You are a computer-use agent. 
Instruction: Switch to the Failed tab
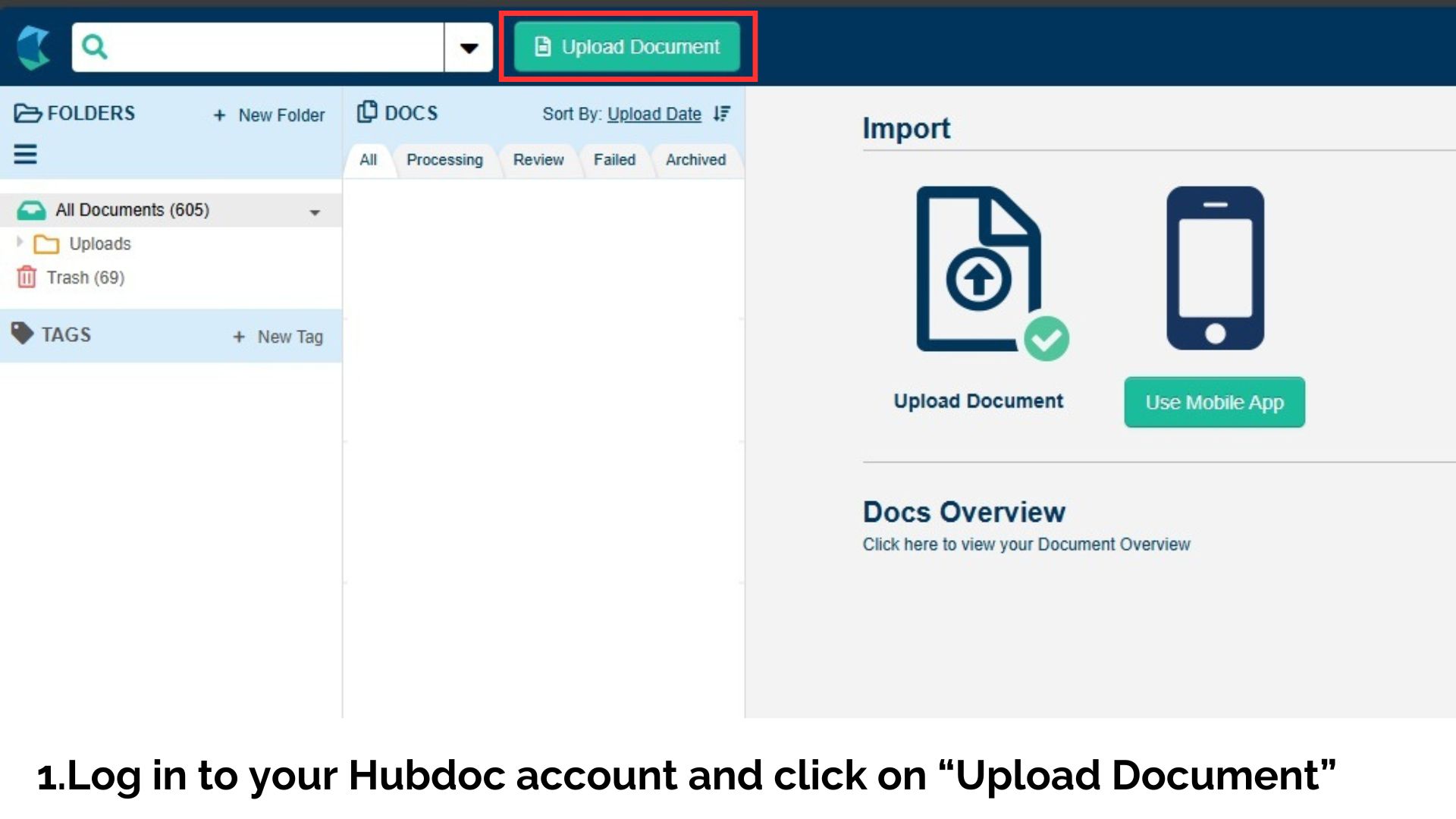[x=614, y=160]
